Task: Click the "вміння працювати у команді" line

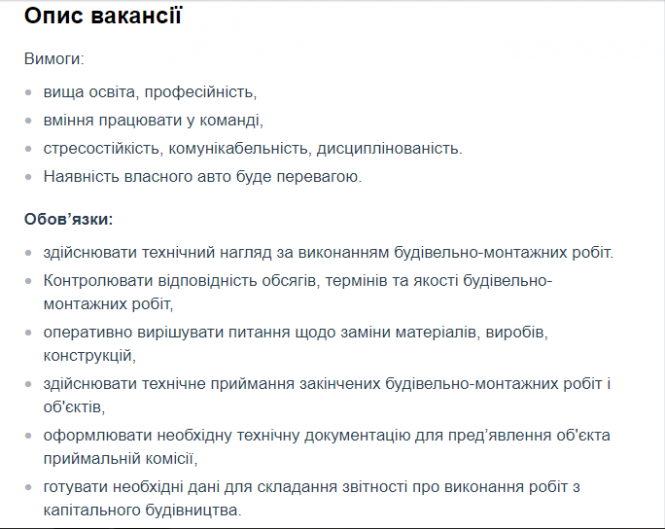Action: (152, 120)
